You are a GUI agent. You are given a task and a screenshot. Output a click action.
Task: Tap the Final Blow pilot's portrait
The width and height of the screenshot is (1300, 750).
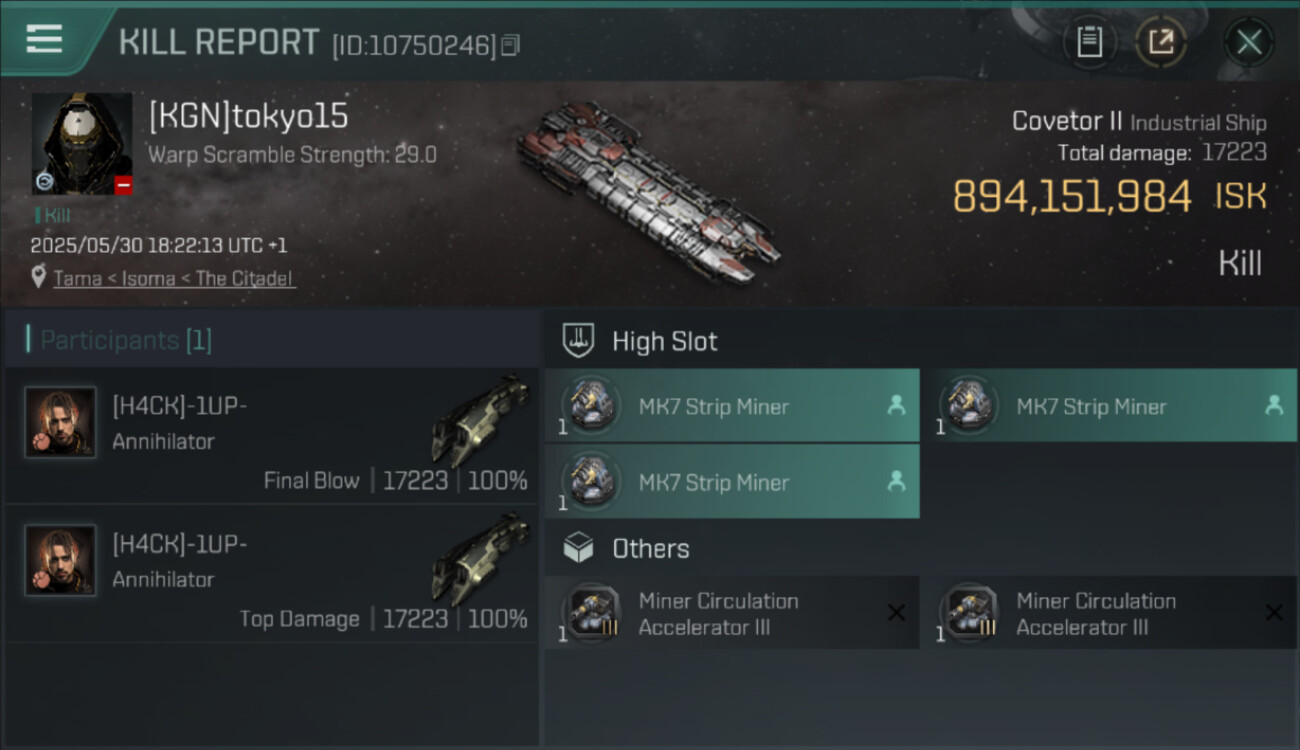coord(60,422)
